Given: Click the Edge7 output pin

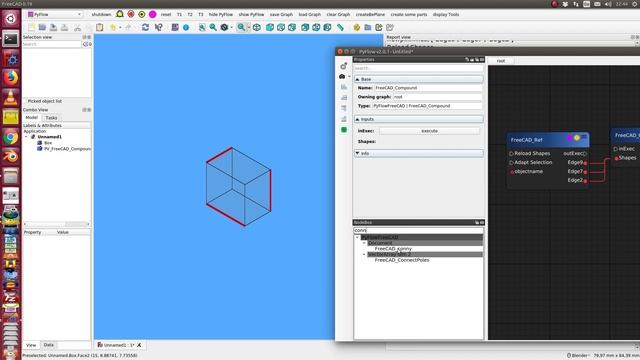Looking at the screenshot, I should (x=585, y=172).
